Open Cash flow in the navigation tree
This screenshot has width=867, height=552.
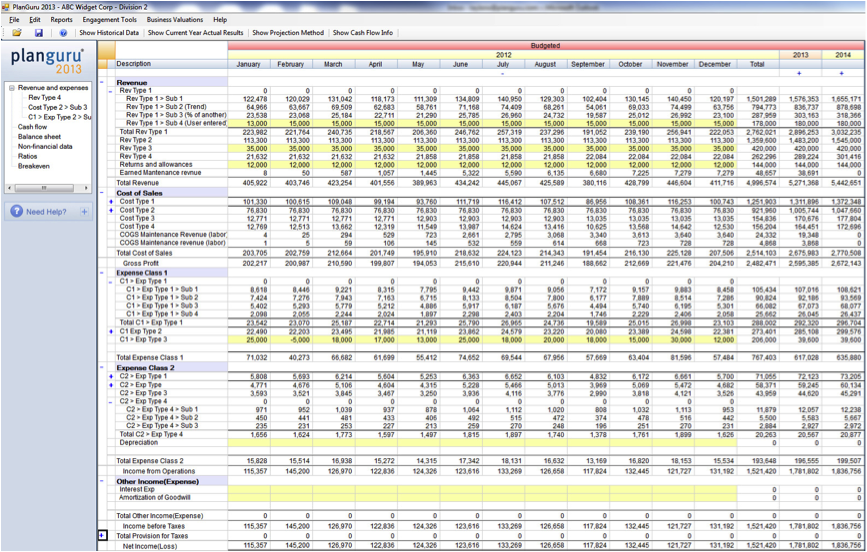tap(32, 127)
